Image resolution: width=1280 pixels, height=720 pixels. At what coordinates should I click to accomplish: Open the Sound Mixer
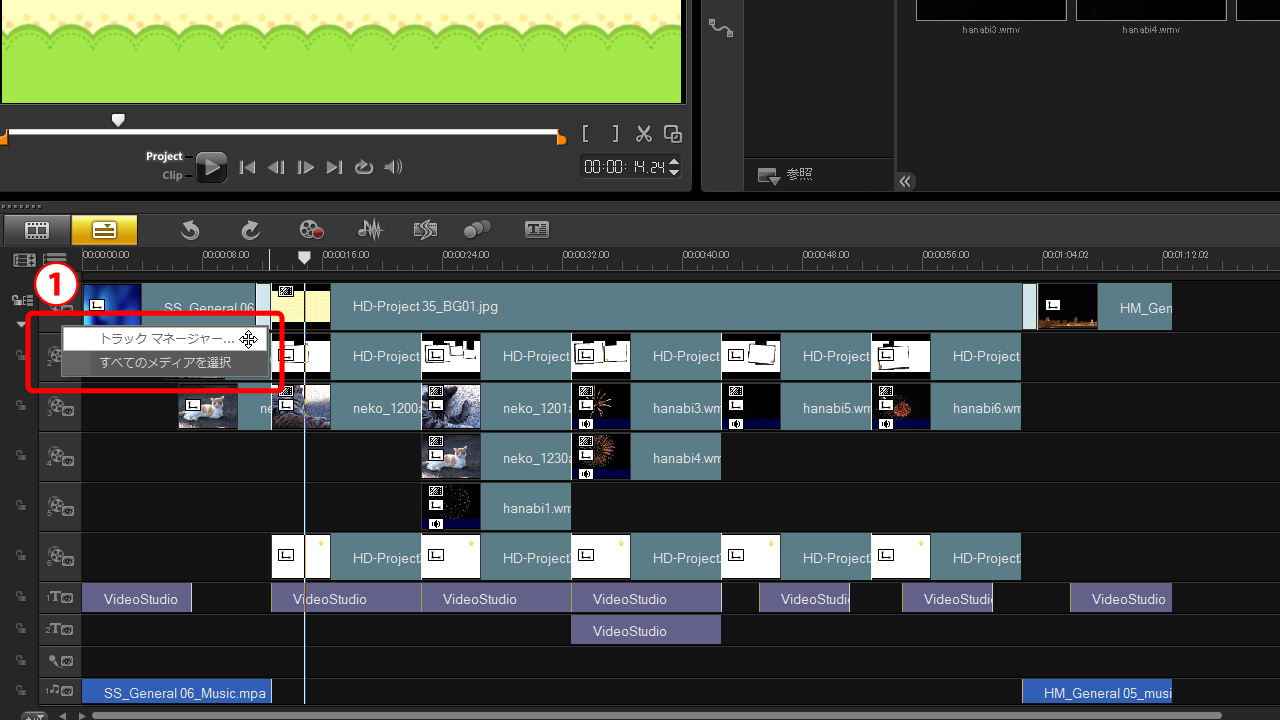point(370,231)
